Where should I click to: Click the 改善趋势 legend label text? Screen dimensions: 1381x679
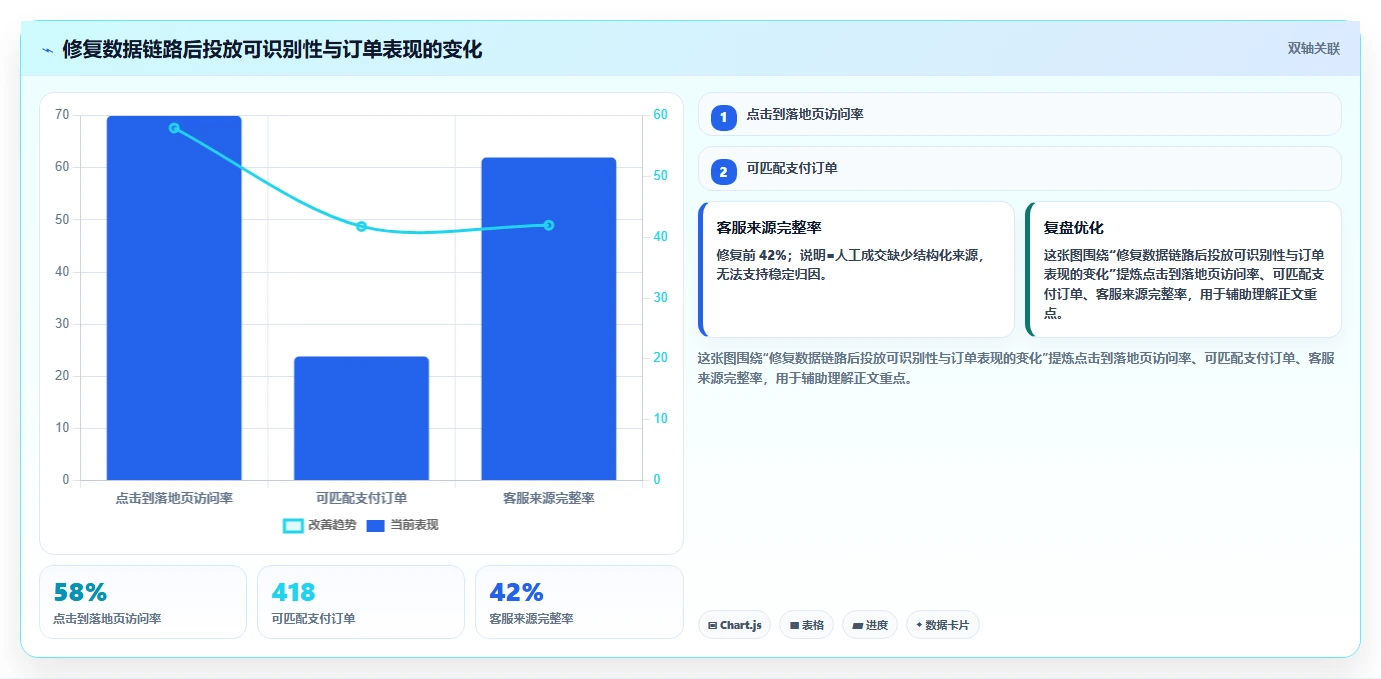[x=332, y=525]
